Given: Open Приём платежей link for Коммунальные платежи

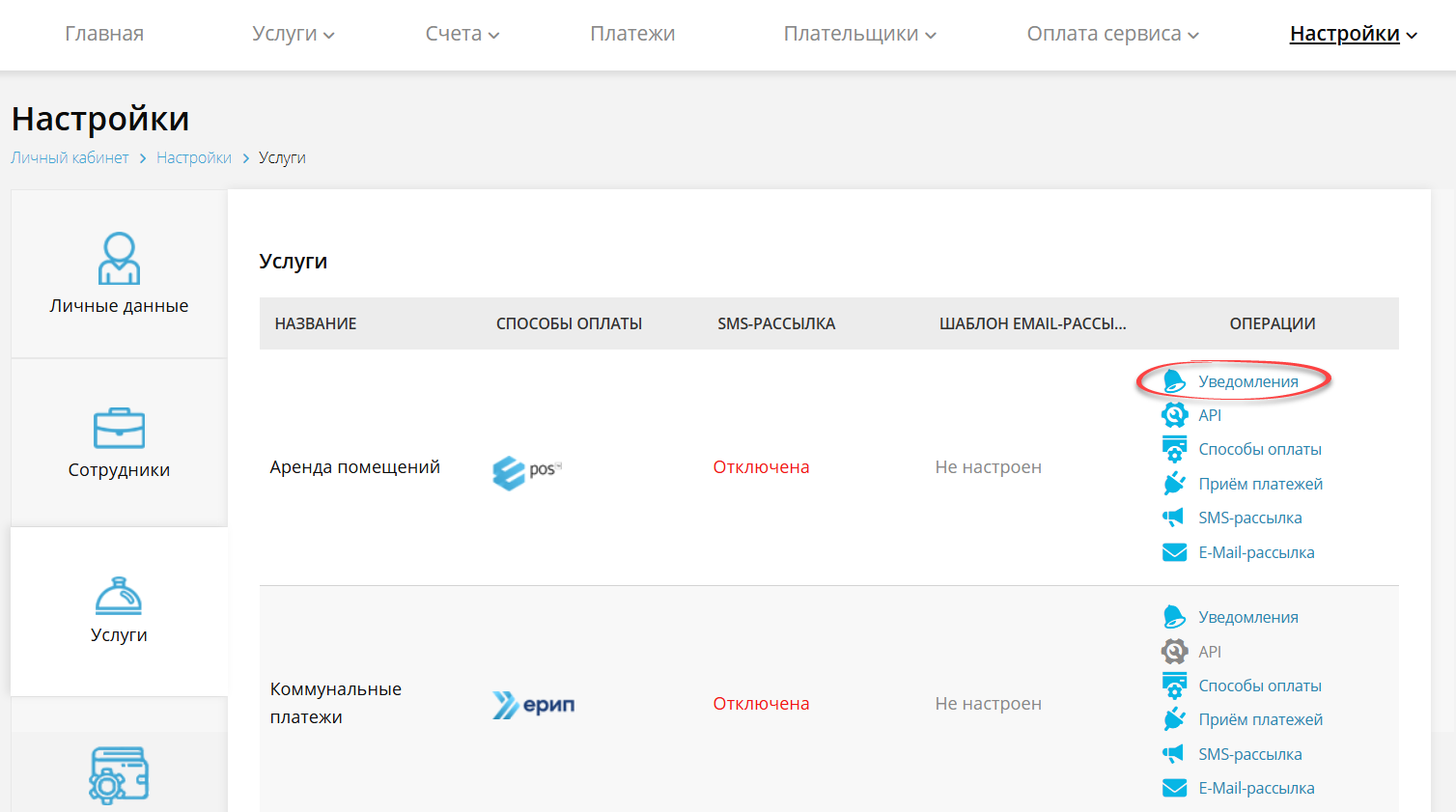Looking at the screenshot, I should (1261, 719).
